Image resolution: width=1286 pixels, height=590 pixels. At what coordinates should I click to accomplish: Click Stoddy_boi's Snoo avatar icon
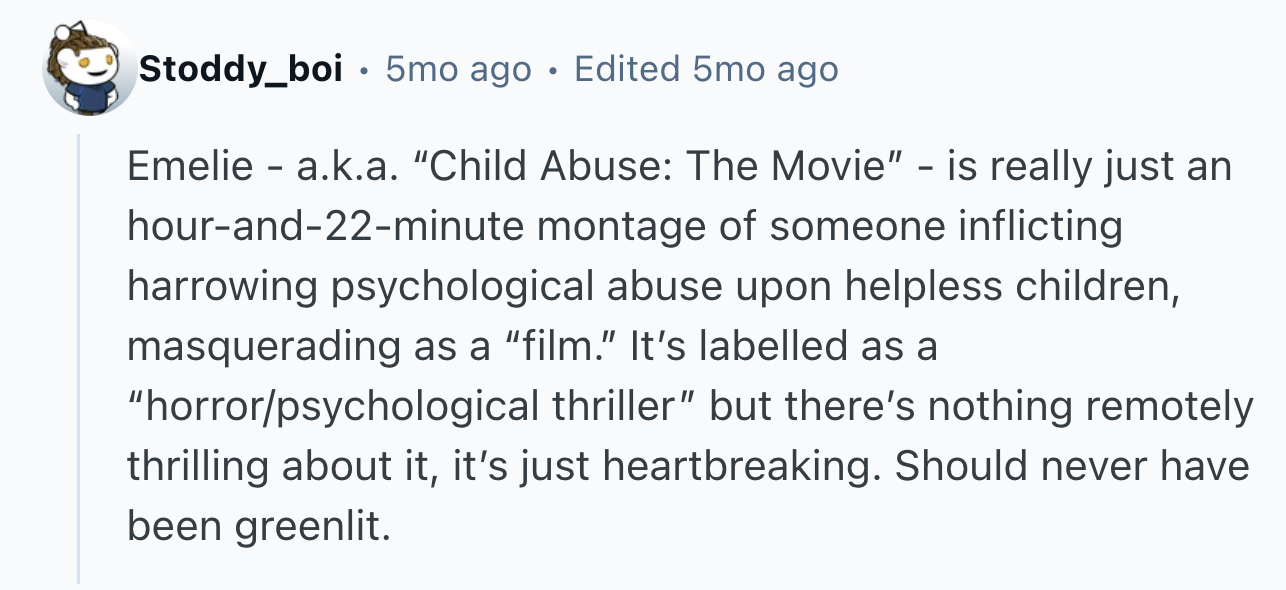[x=91, y=68]
